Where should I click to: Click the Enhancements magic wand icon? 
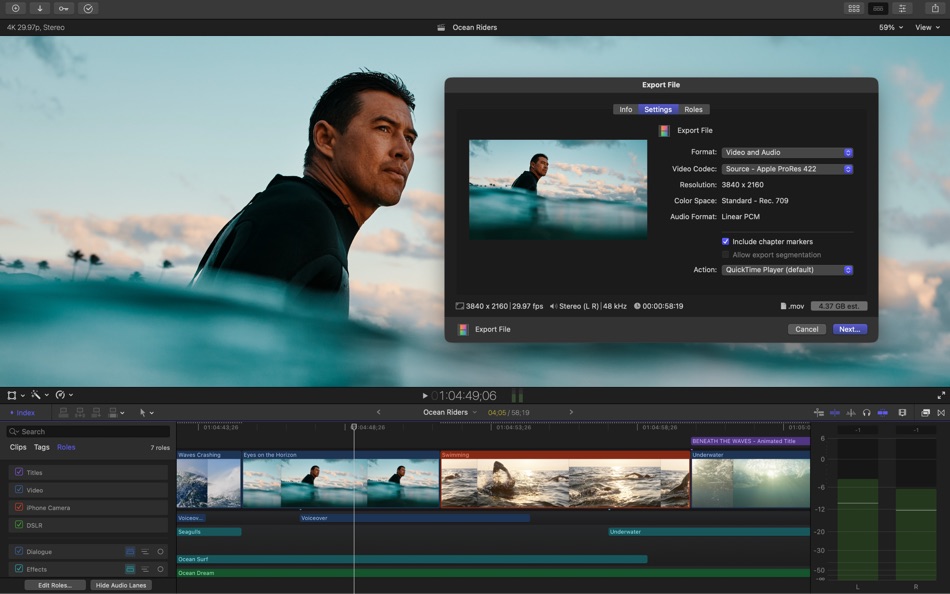click(34, 394)
